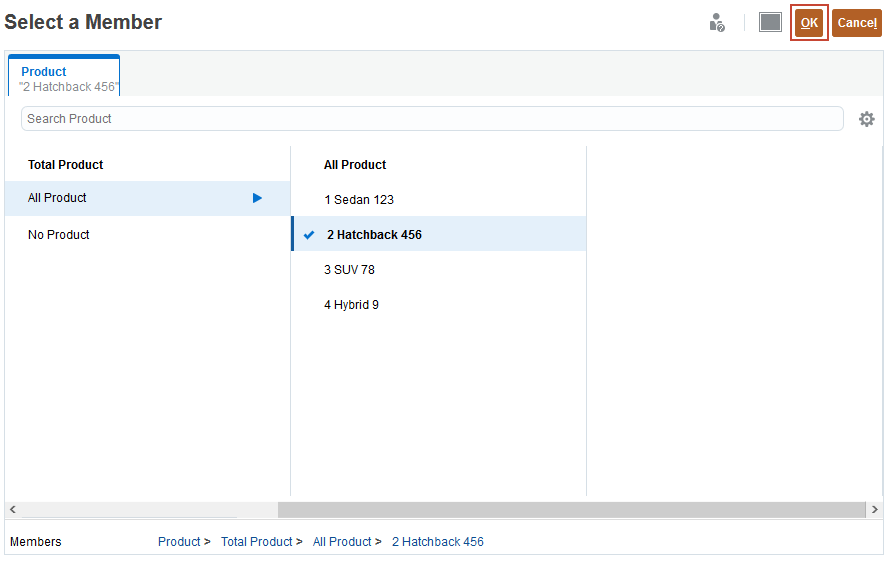The width and height of the screenshot is (889, 563).
Task: Select the 1 Sedan 123 member
Action: 359,200
